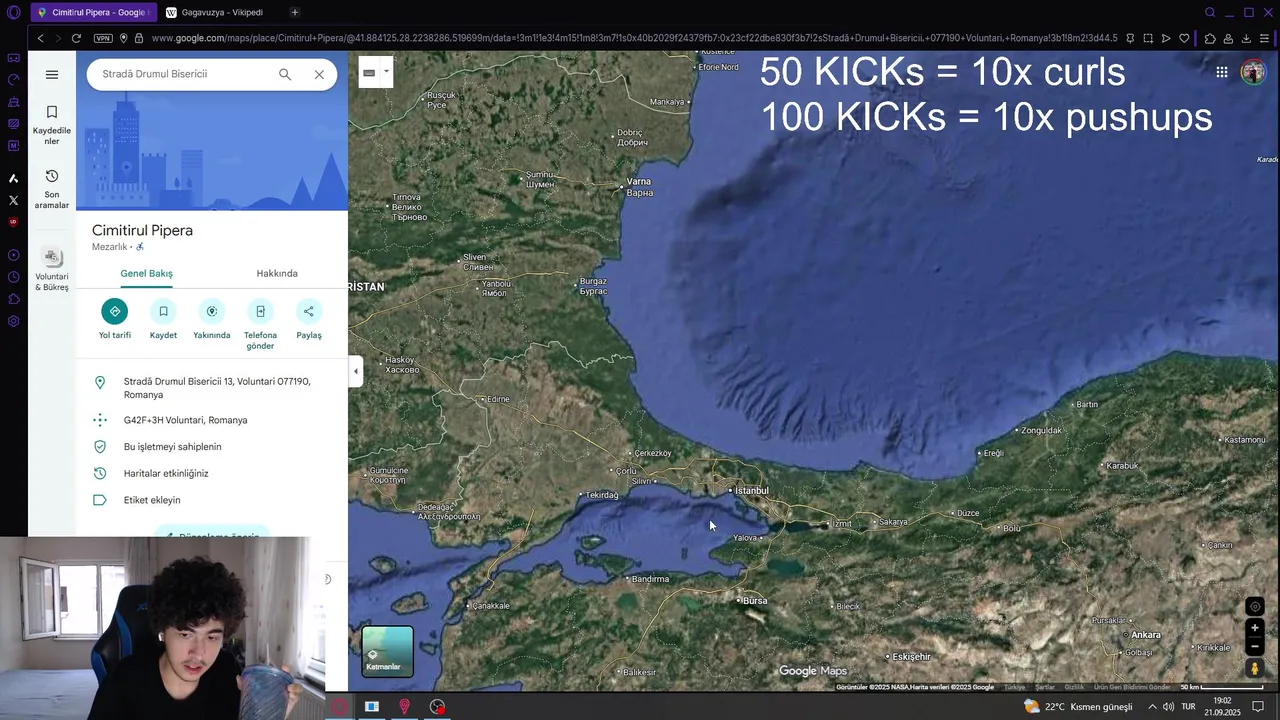Viewport: 1280px width, 720px height.
Task: Open the clock showing 19:02
Action: pos(1222,706)
